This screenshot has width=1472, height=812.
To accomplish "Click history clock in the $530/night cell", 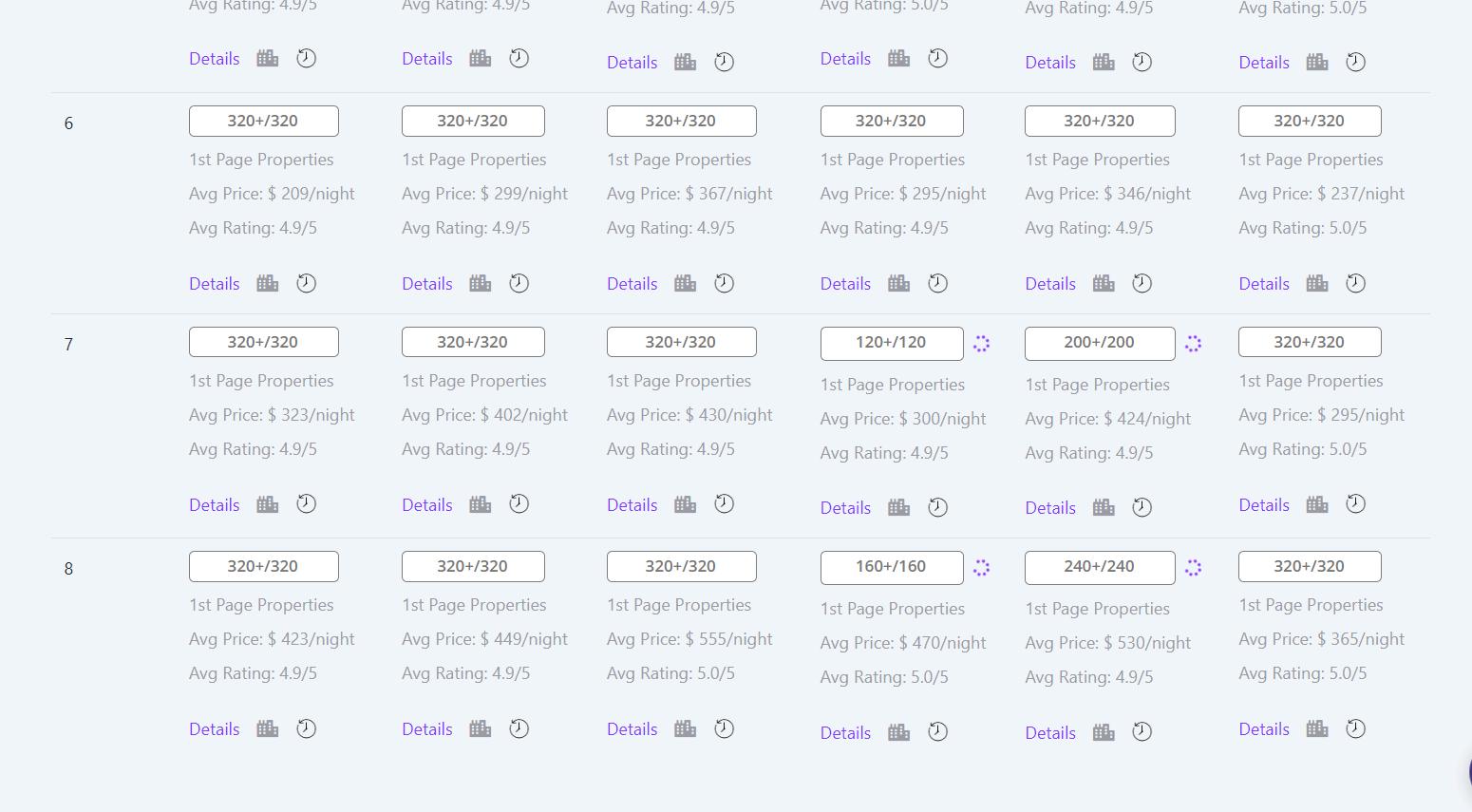I will tap(1142, 732).
